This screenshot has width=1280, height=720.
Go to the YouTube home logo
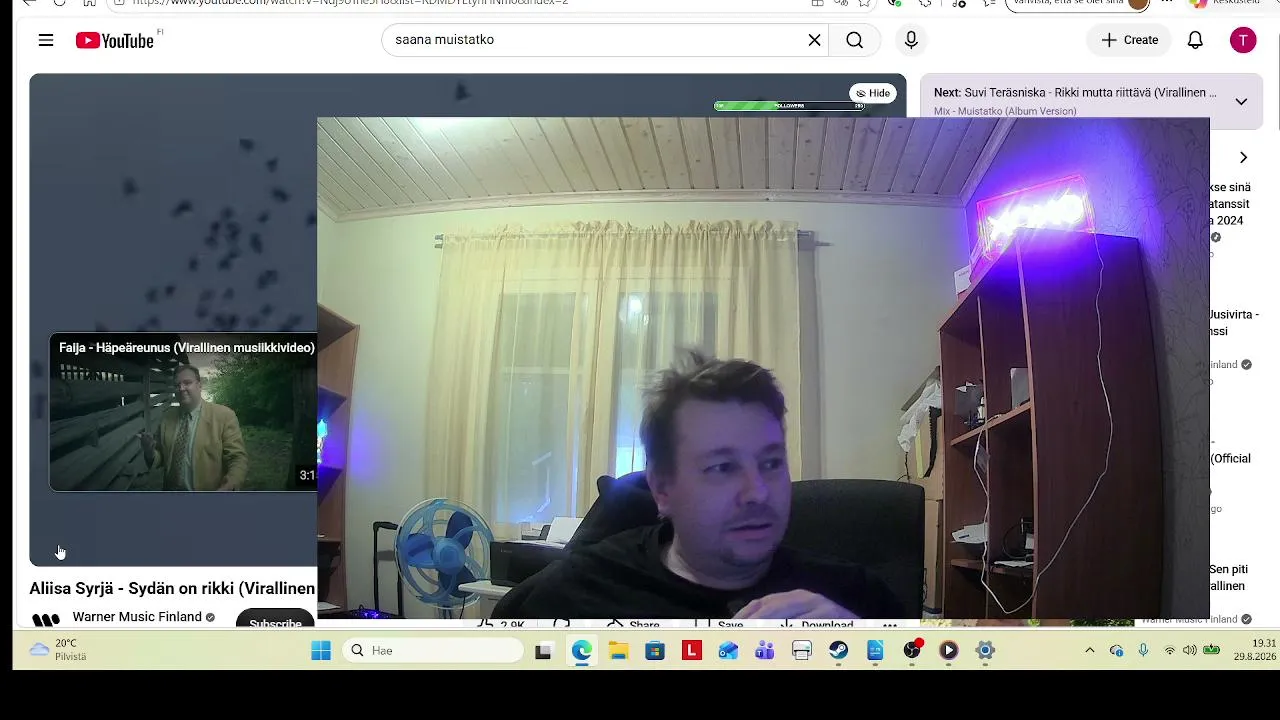[114, 40]
